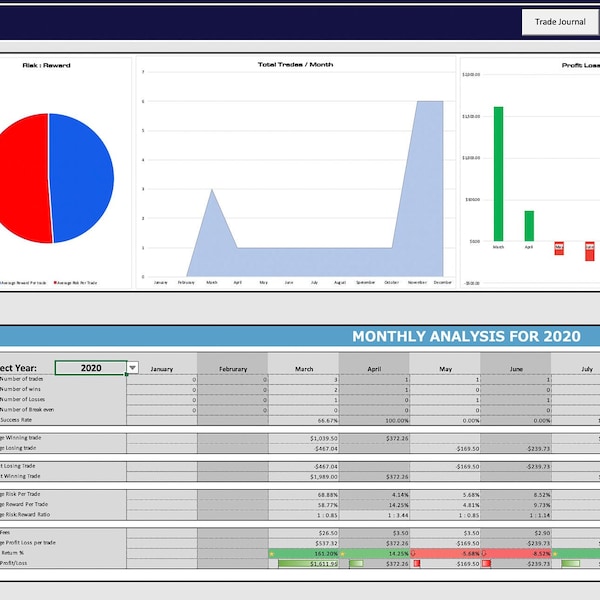Image resolution: width=600 pixels, height=600 pixels.
Task: Select March largest winning trade $1,989.00
Action: 304,476
